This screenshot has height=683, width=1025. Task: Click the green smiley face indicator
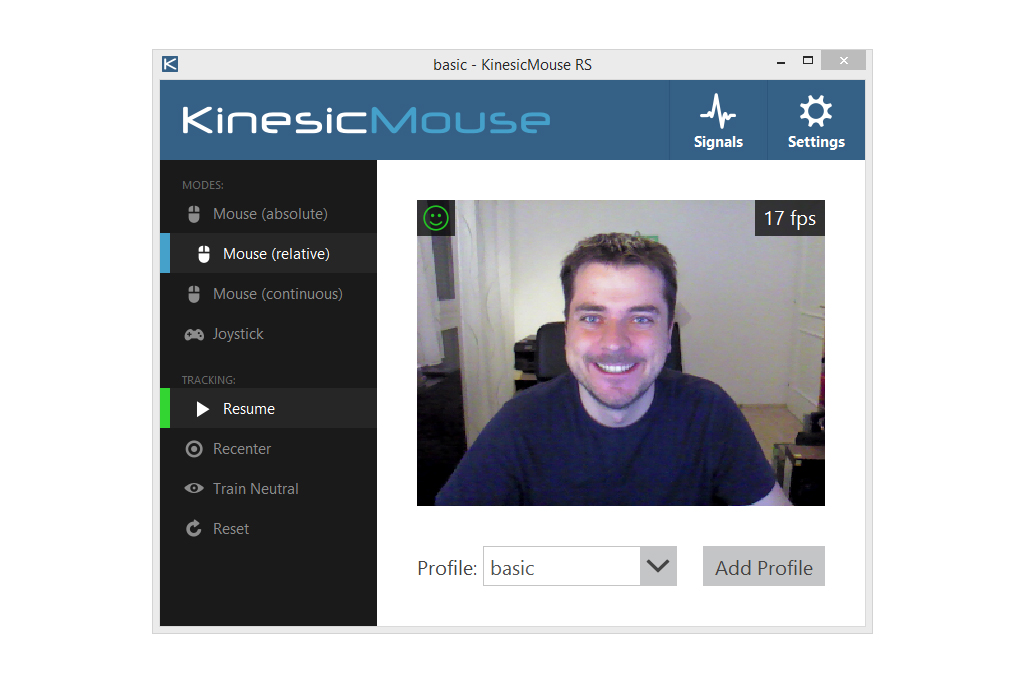(x=436, y=218)
